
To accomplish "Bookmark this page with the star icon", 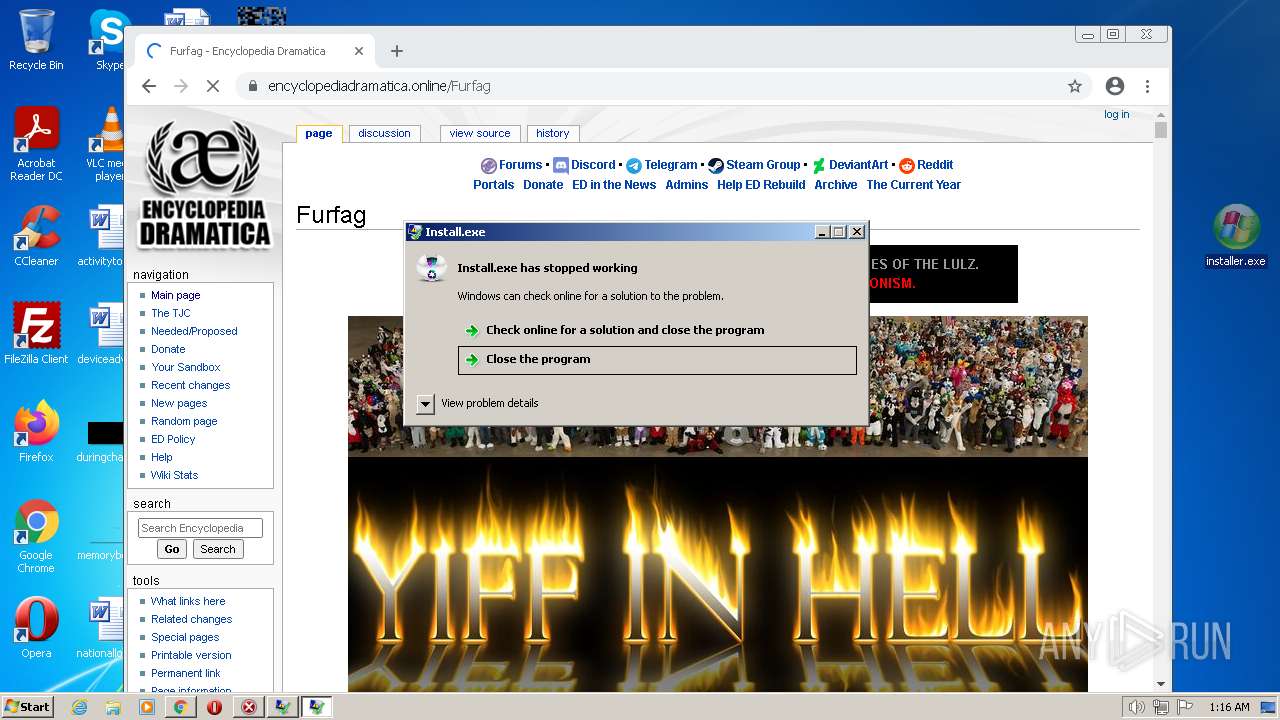I will tap(1075, 86).
